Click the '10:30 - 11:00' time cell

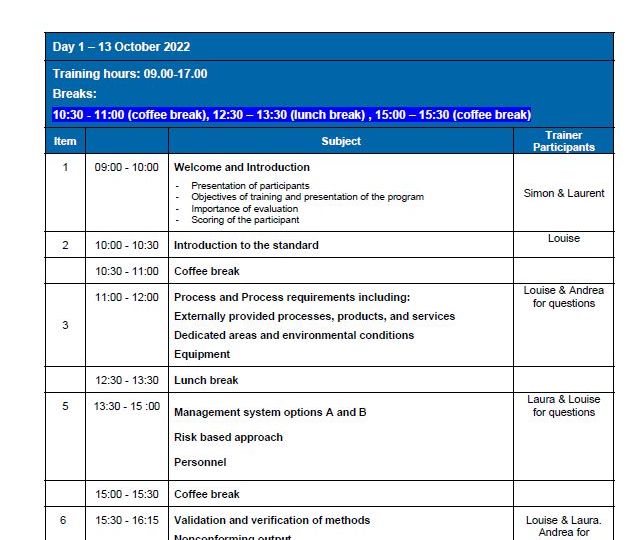click(x=126, y=271)
